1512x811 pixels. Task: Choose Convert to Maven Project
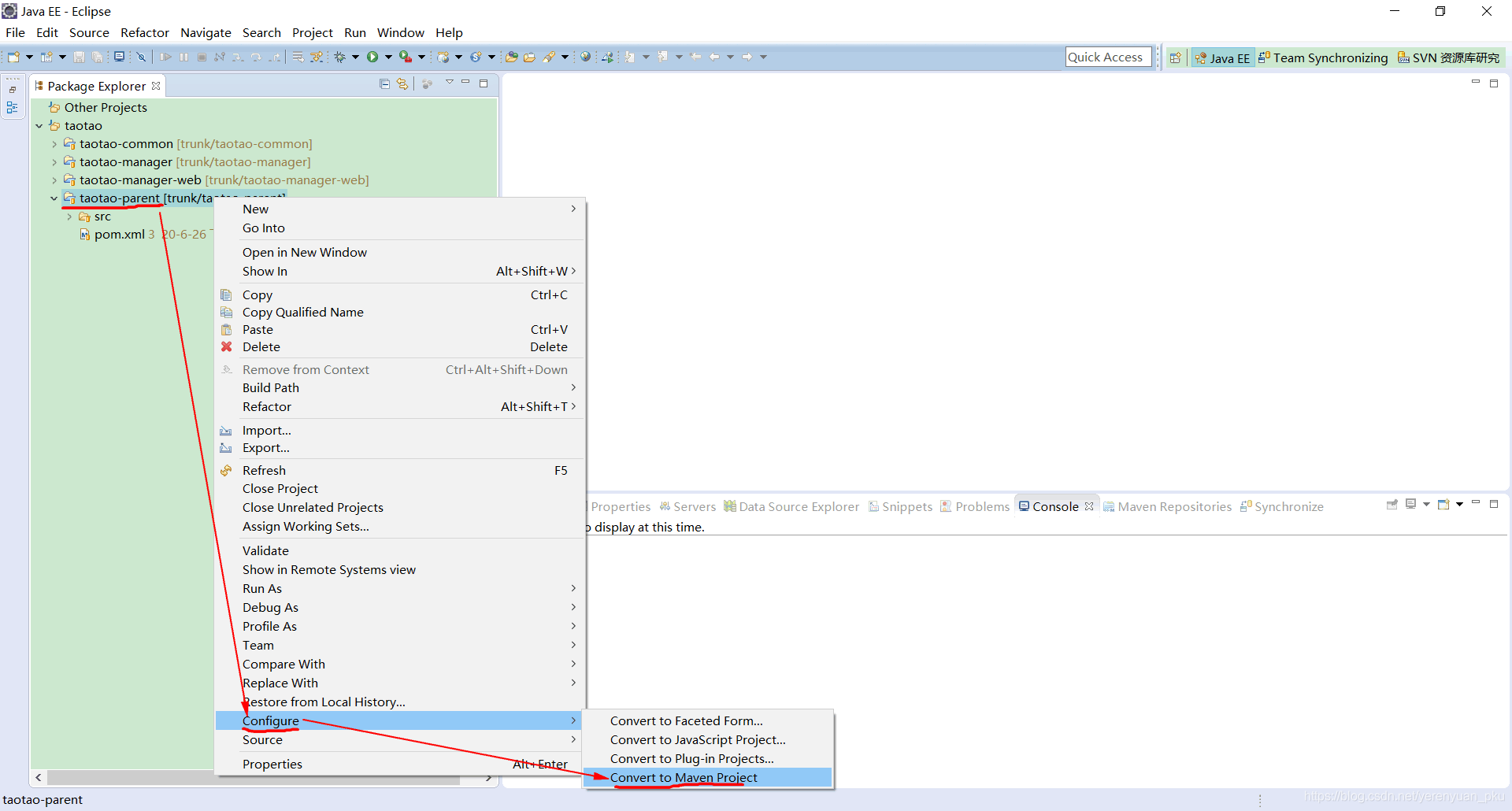(708, 777)
